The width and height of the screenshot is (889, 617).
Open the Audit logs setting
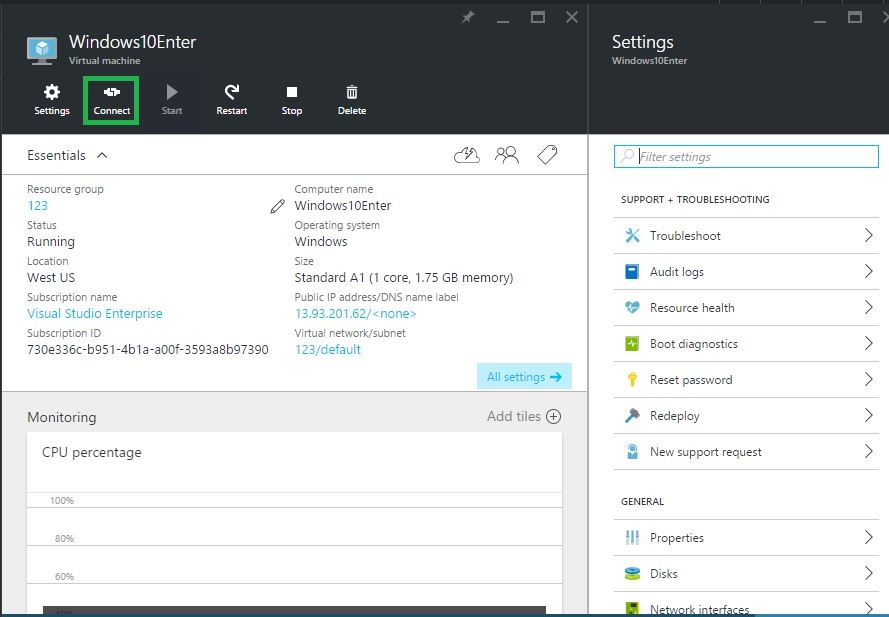[x=746, y=272]
